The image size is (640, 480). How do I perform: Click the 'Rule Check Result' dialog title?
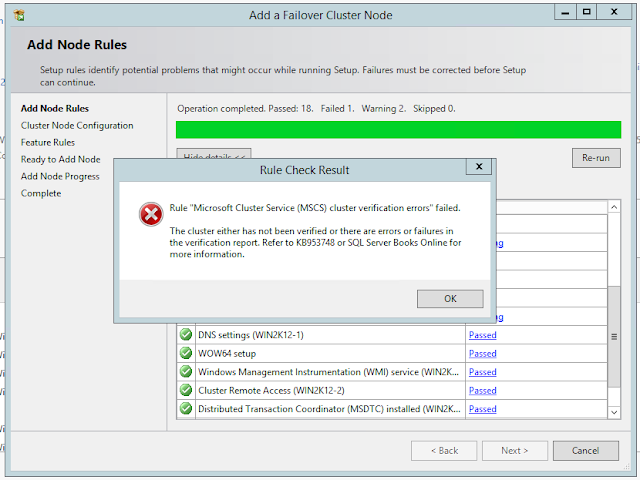304,170
